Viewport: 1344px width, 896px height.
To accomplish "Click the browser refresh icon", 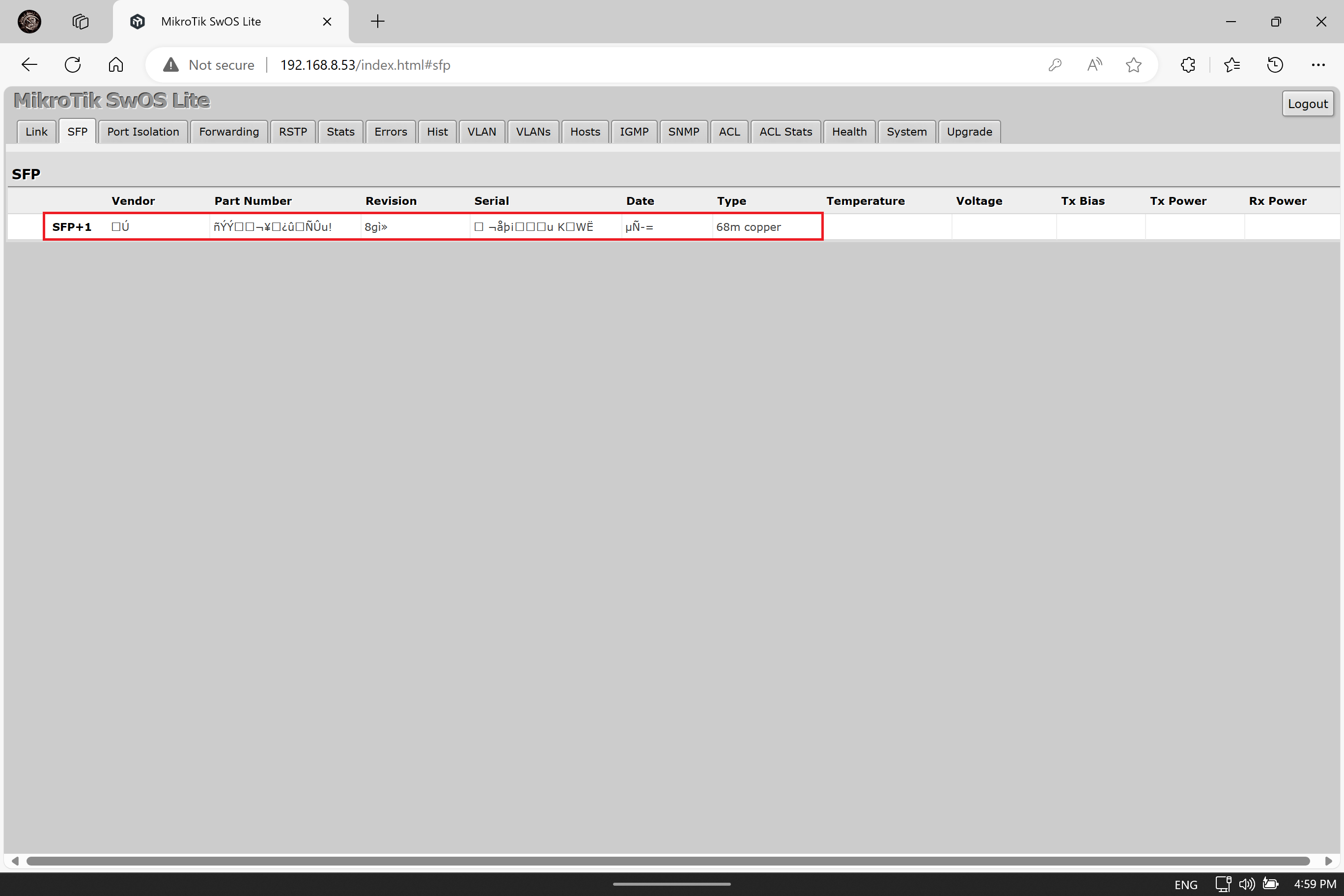I will (73, 65).
